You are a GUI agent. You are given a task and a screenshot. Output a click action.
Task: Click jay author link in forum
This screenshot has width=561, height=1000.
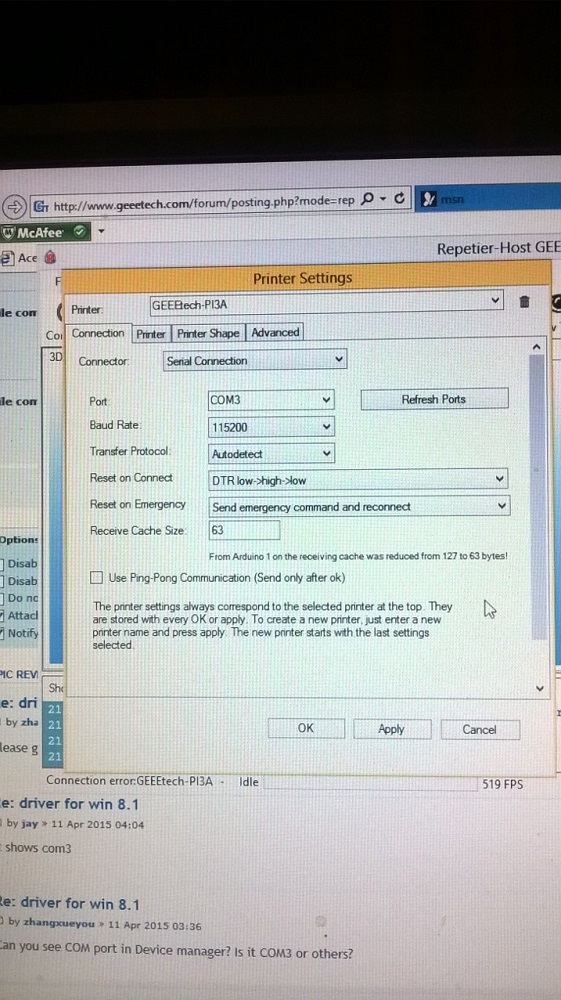point(29,823)
